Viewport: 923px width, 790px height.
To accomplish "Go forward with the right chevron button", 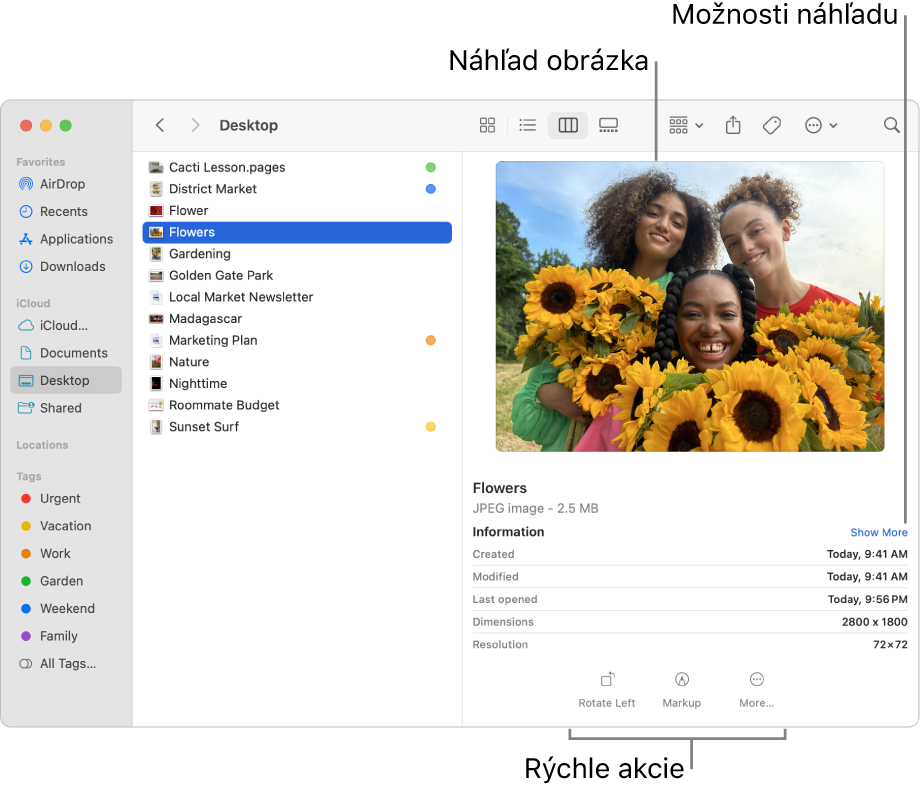I will pyautogui.click(x=195, y=125).
